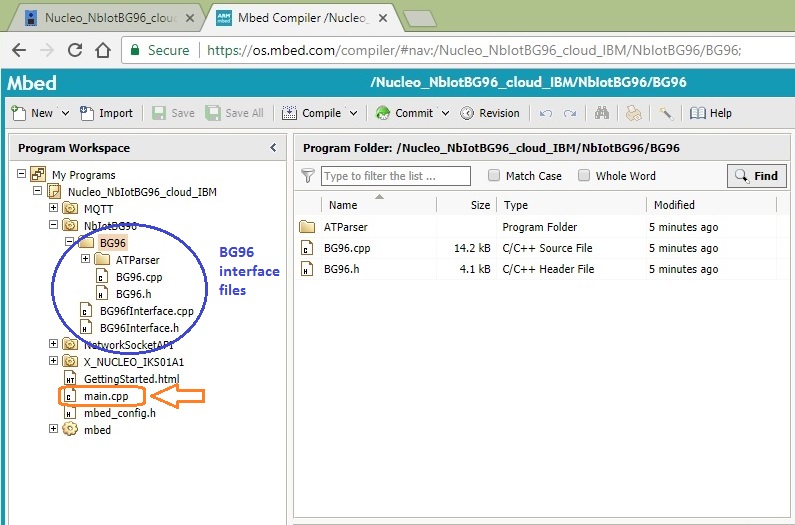Viewport: 795px width, 525px height.
Task: Expand the MQTT folder in tree
Action: click(54, 208)
